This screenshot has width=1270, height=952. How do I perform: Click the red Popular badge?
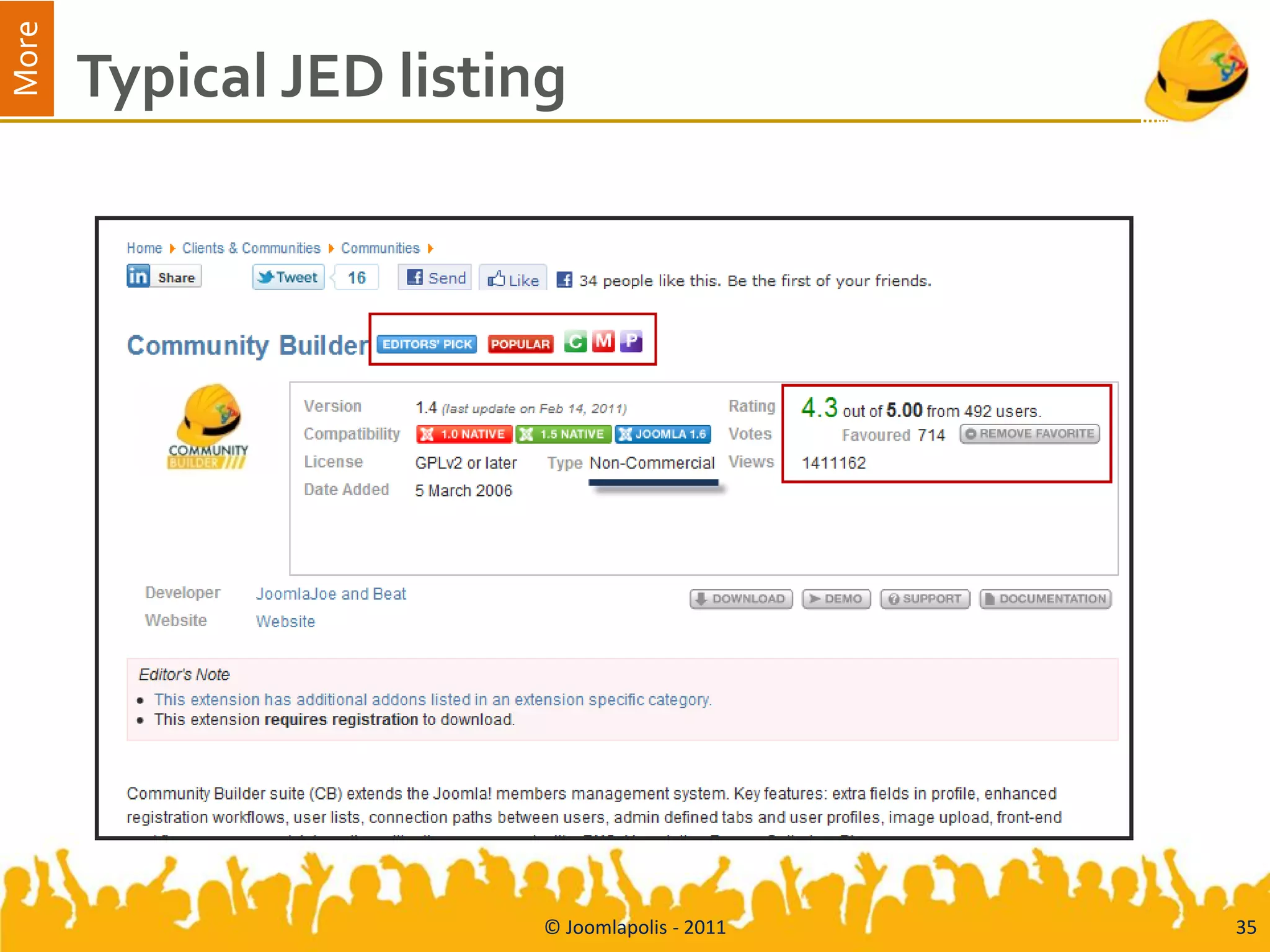click(x=520, y=344)
